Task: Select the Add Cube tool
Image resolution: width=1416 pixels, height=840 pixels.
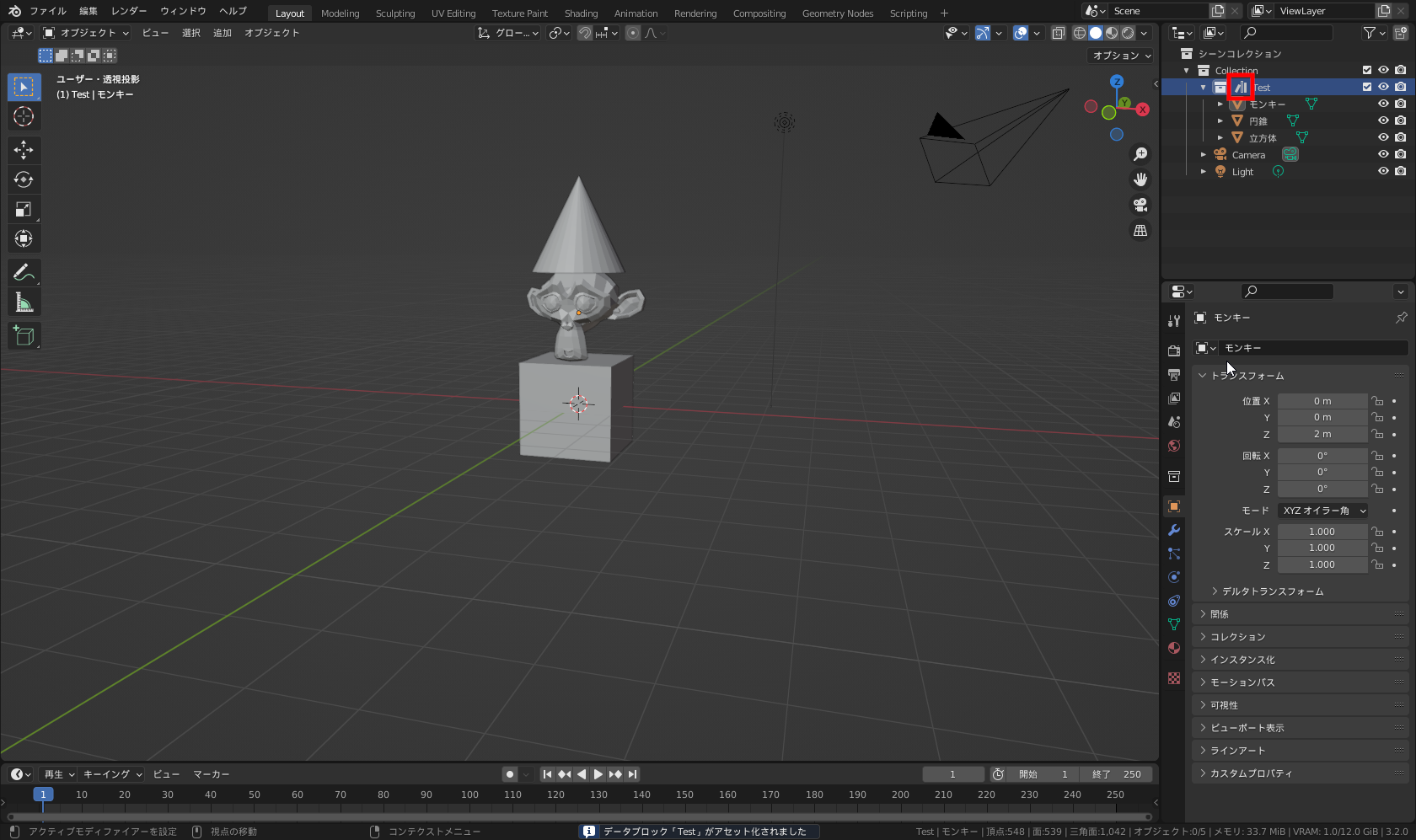Action: coord(24,335)
